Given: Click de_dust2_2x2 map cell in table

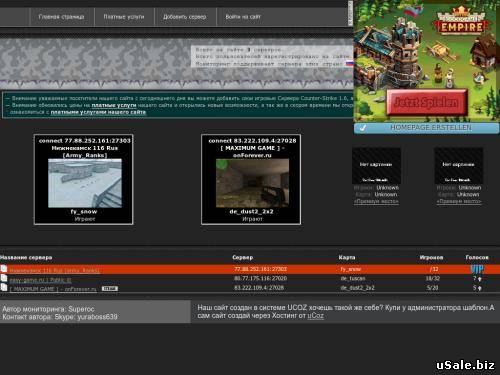Looking at the screenshot, I should pyautogui.click(x=357, y=288).
